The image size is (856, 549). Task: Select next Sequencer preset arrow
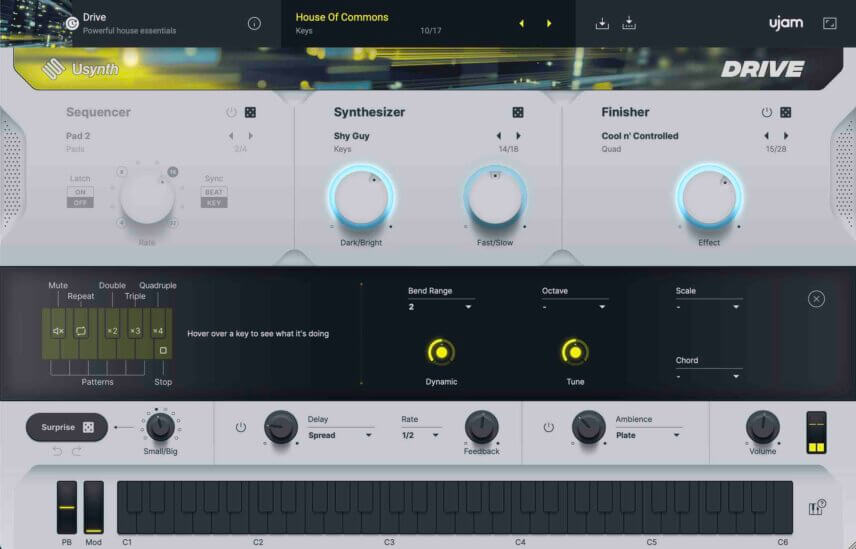tap(251, 136)
